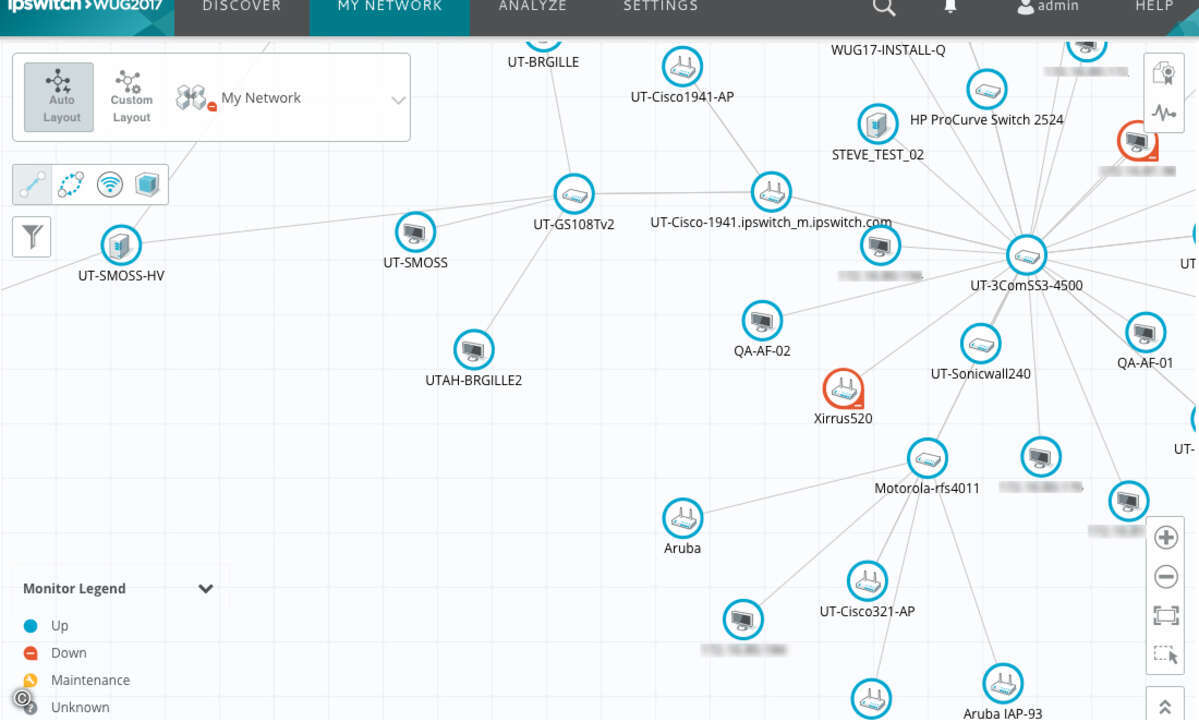Screen dimensions: 1199x720
Task: Collapse the Monitor Legend panel
Action: [x=205, y=589]
